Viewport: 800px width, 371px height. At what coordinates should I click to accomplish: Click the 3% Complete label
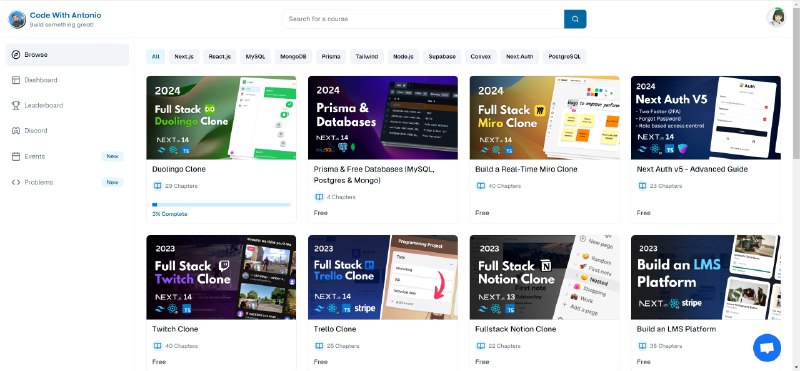(x=169, y=214)
